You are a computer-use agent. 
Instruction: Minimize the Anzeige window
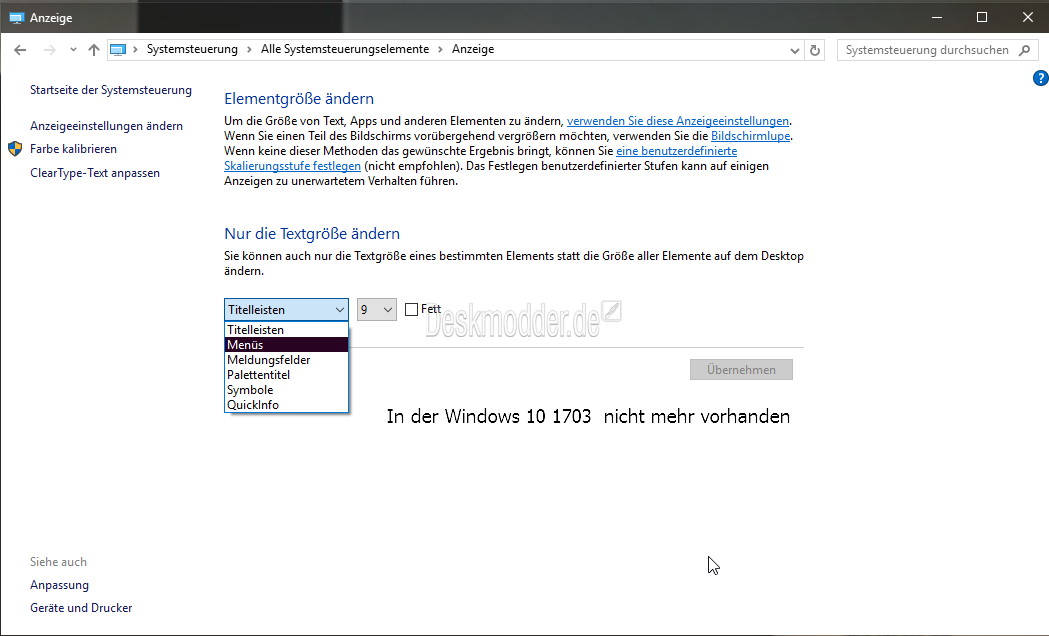(937, 17)
